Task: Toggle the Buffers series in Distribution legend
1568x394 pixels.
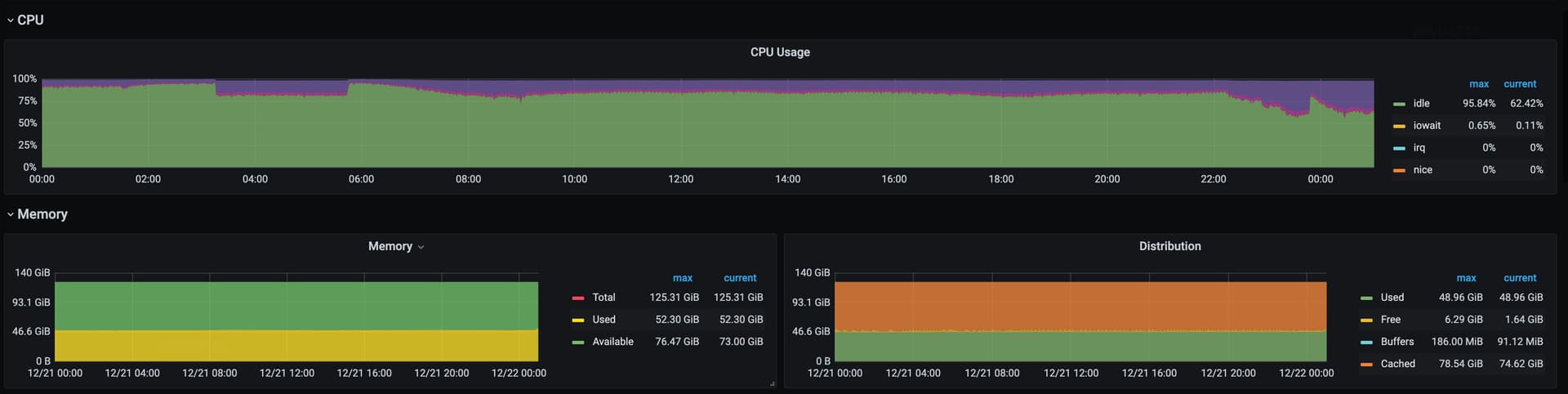Action: coord(1396,342)
